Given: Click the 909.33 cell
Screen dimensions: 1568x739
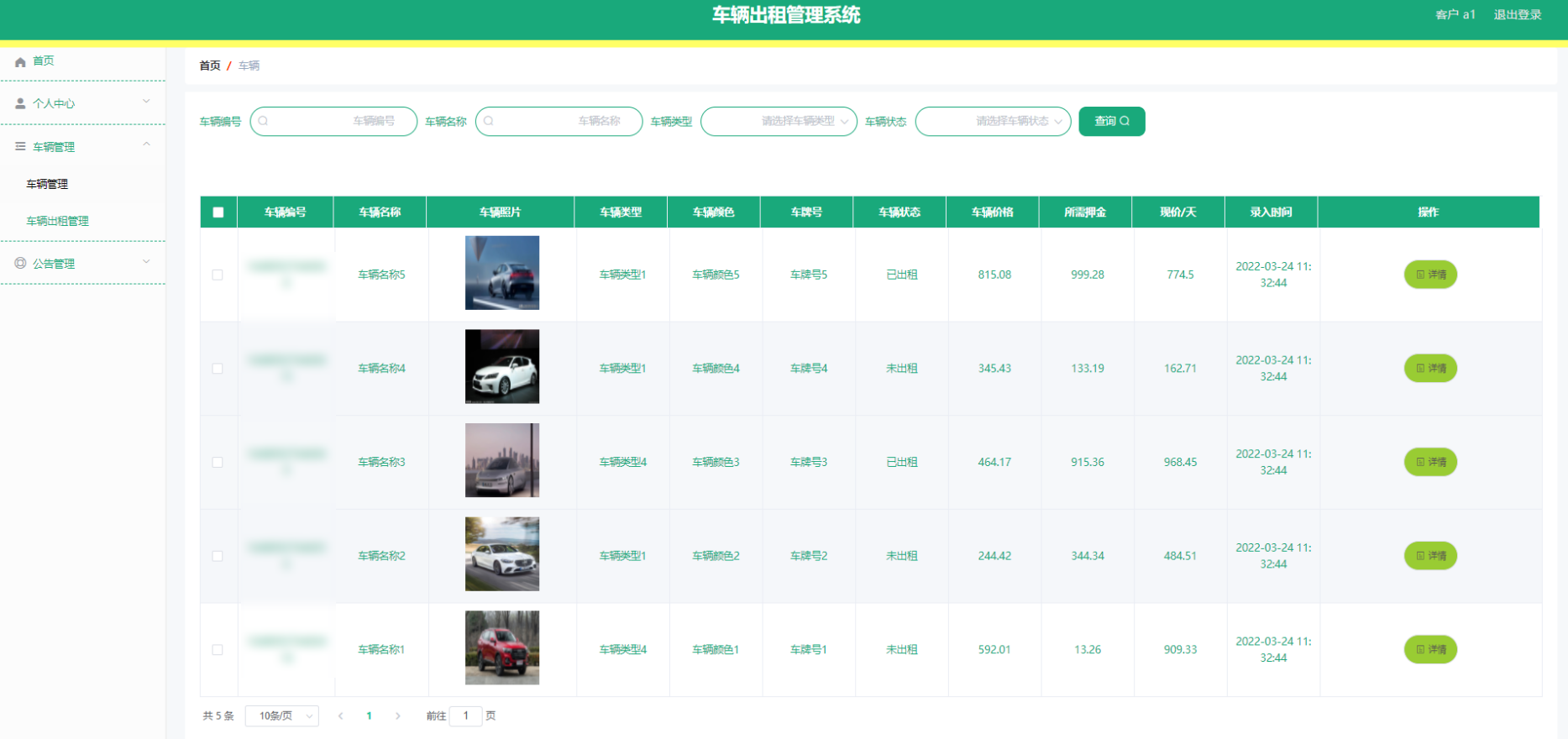Looking at the screenshot, I should [1180, 649].
